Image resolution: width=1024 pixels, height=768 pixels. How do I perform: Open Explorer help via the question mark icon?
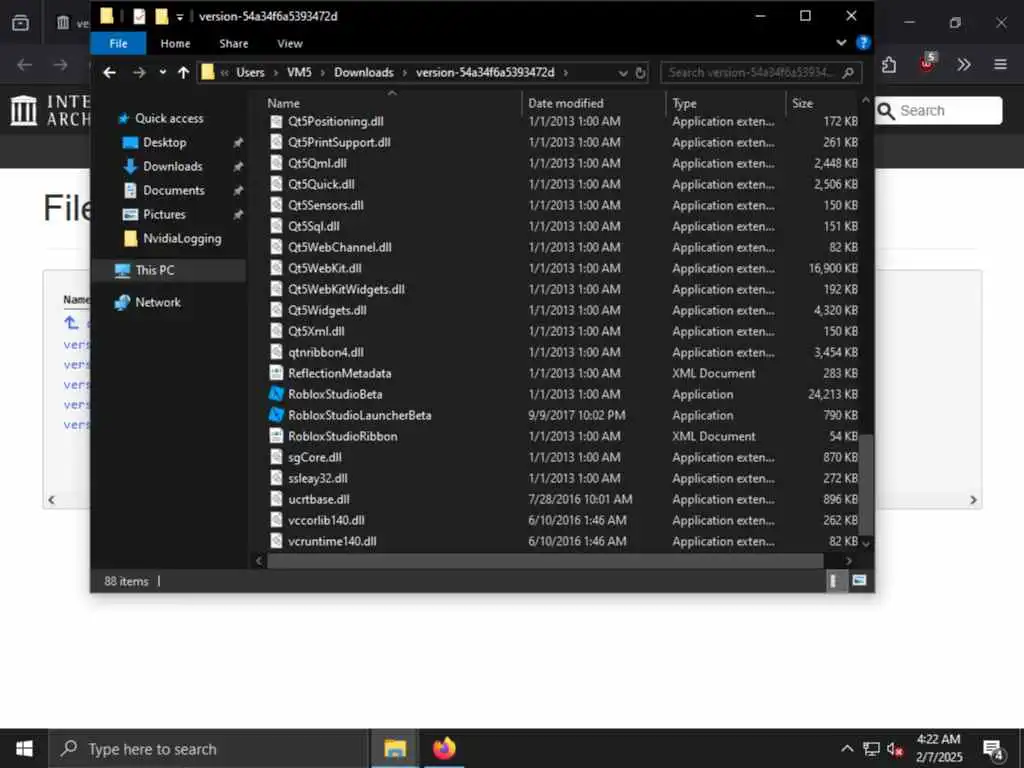click(x=863, y=43)
